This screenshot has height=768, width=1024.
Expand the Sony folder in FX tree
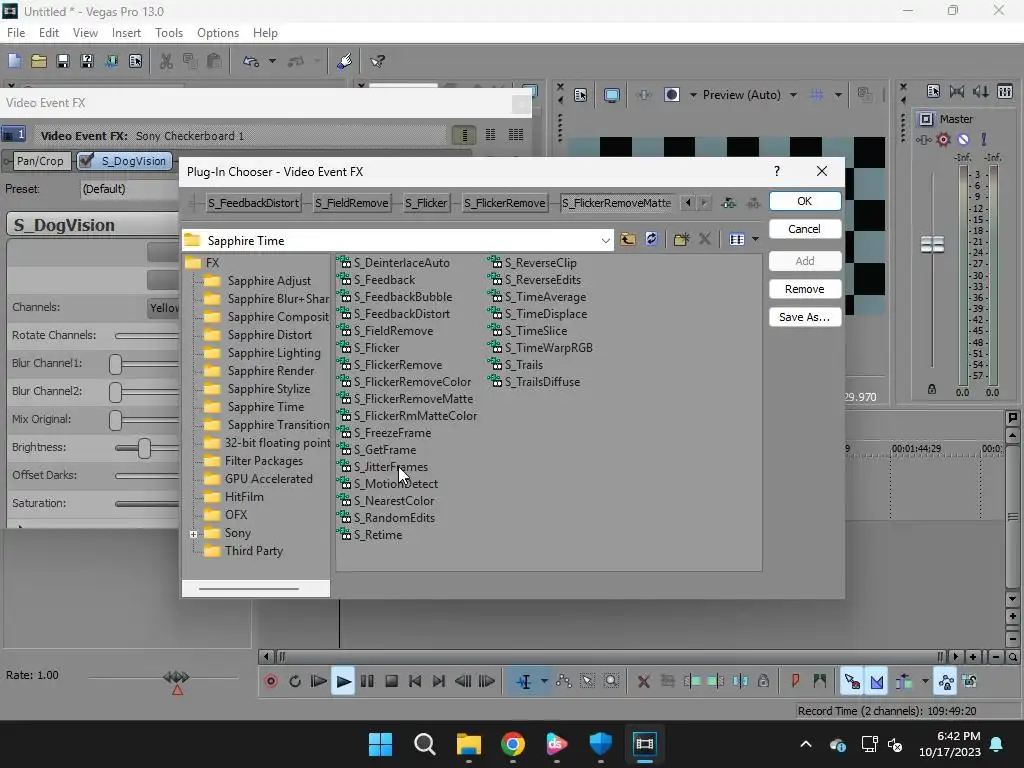coord(193,534)
